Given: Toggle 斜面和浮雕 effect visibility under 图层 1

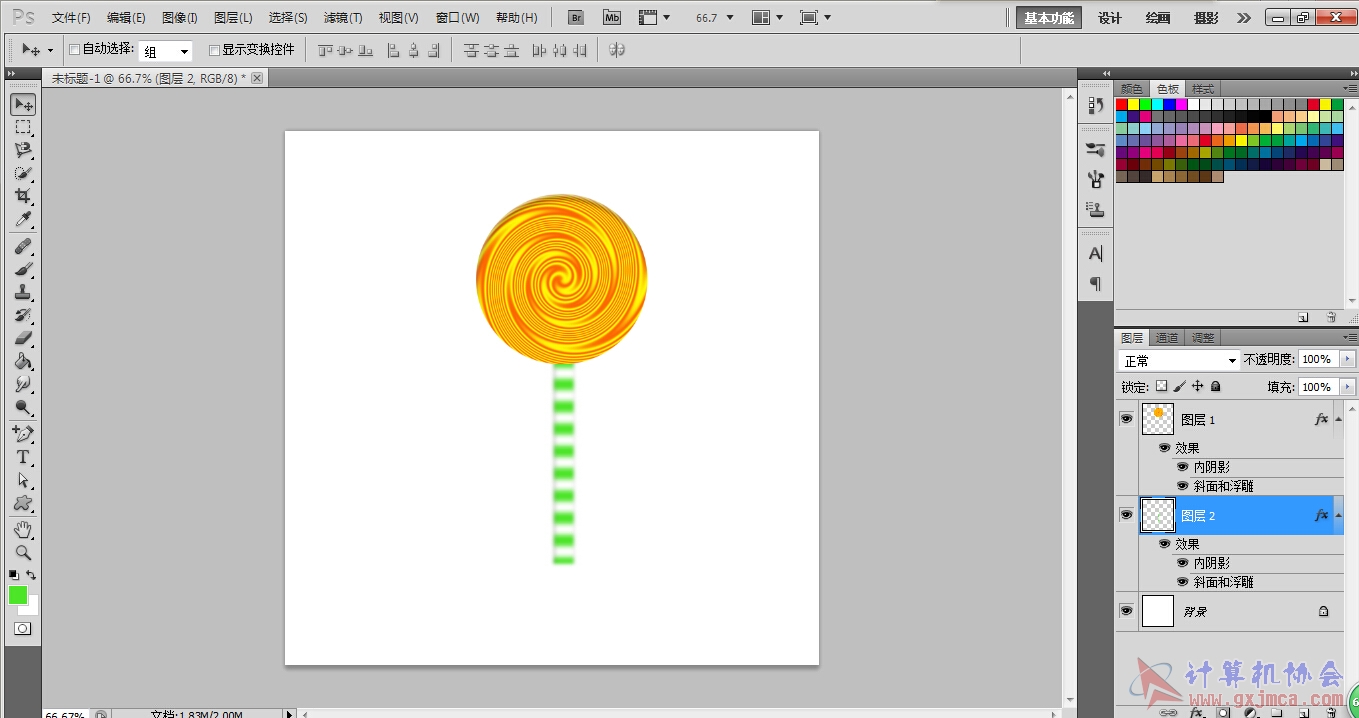Looking at the screenshot, I should [1183, 486].
